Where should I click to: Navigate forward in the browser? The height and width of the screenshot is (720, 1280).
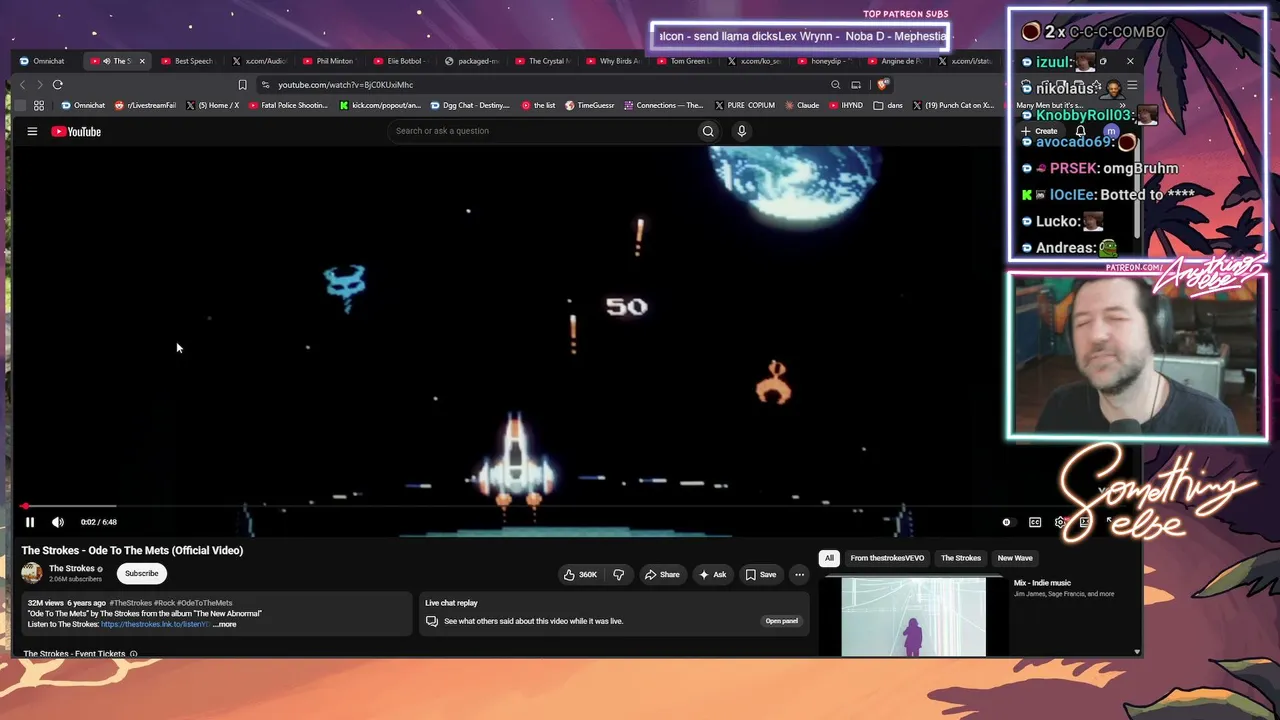click(40, 85)
